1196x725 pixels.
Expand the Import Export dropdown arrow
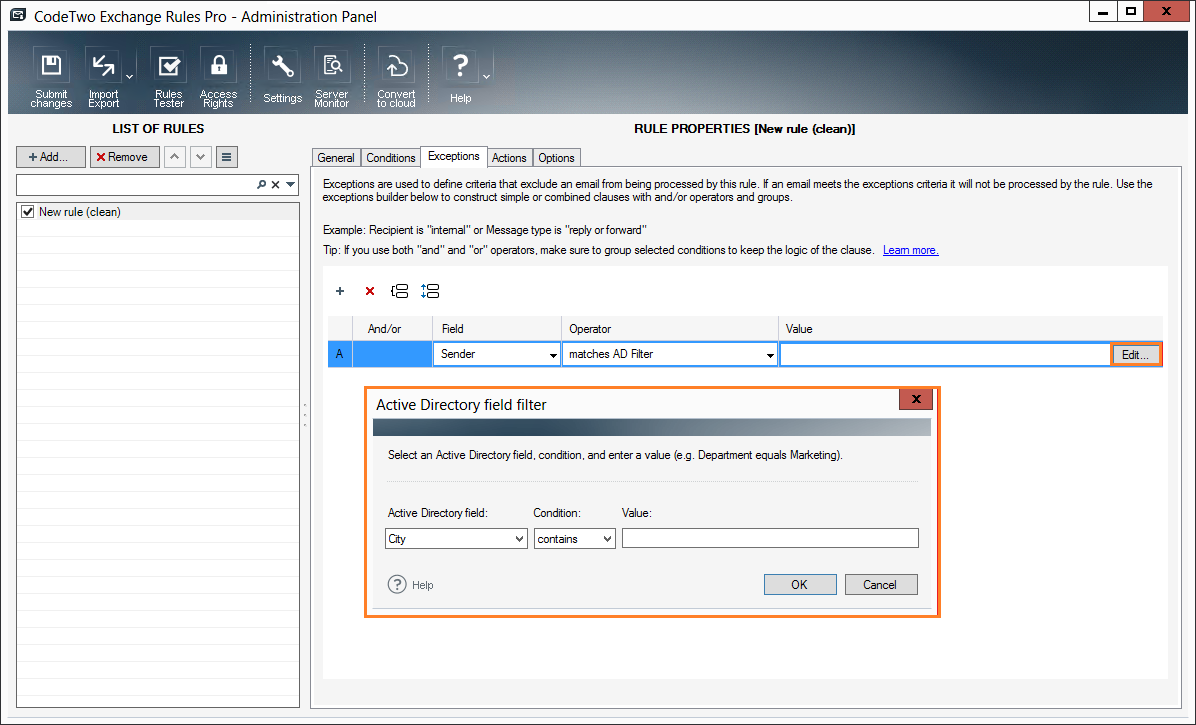pyautogui.click(x=130, y=77)
